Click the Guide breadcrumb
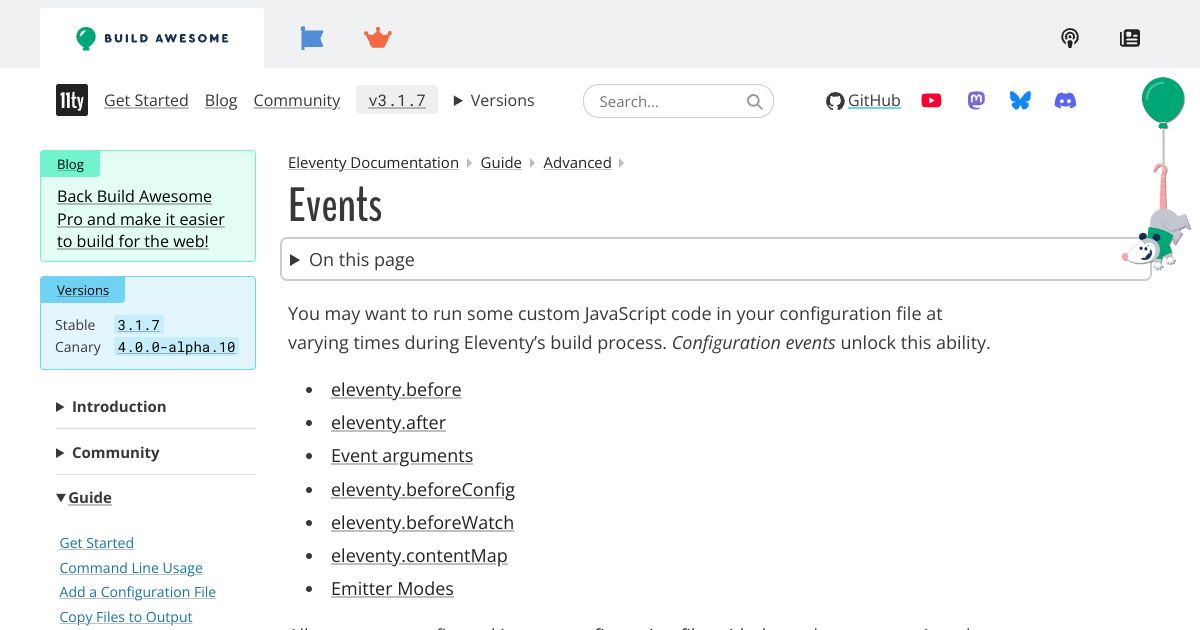This screenshot has width=1200, height=630. click(501, 162)
